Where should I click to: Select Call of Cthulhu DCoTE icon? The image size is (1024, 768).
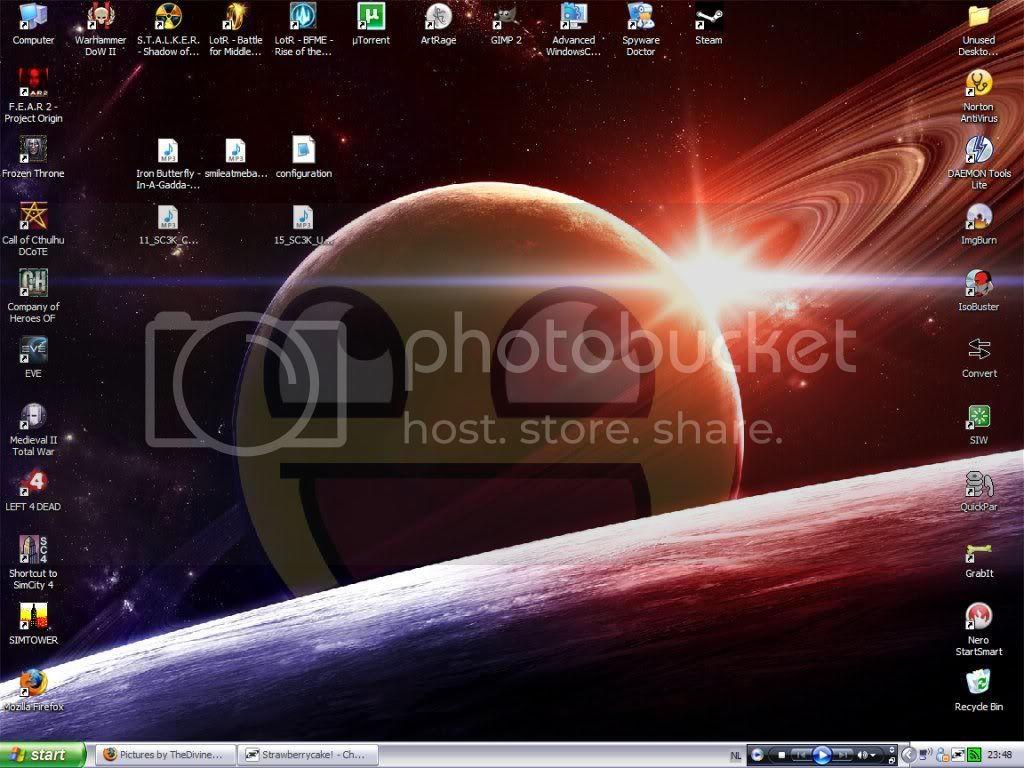(33, 229)
